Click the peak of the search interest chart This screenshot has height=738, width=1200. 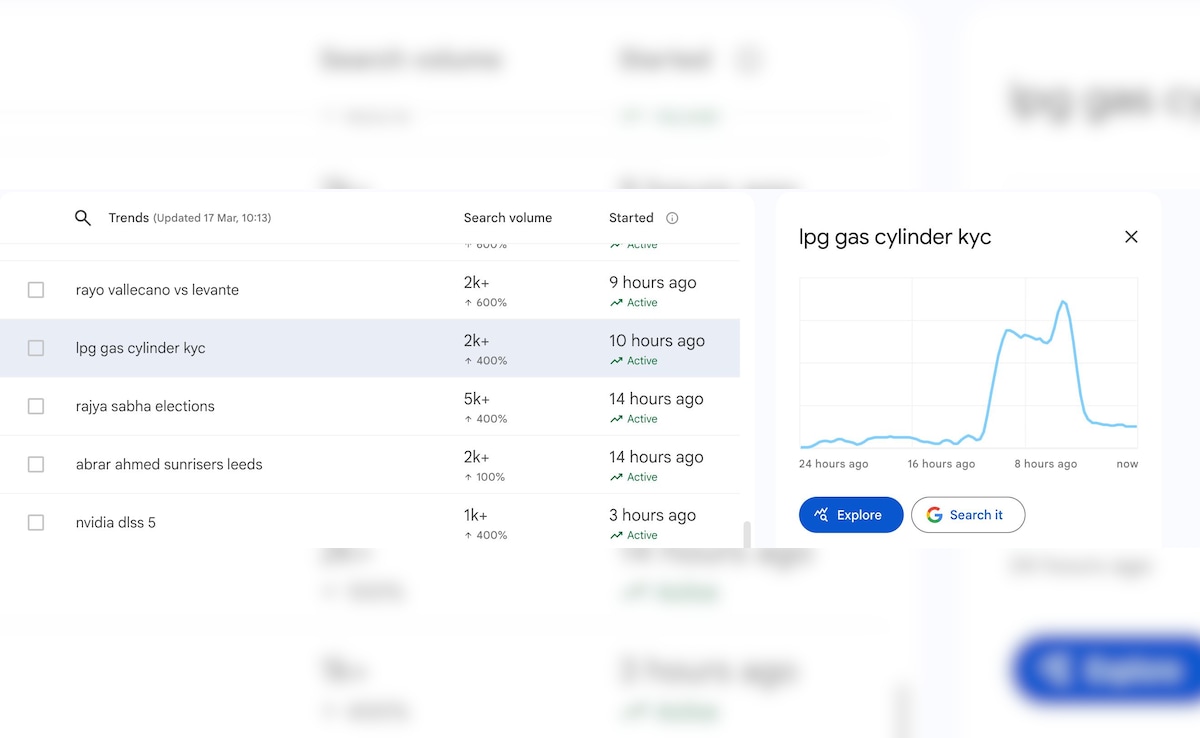pos(1063,301)
